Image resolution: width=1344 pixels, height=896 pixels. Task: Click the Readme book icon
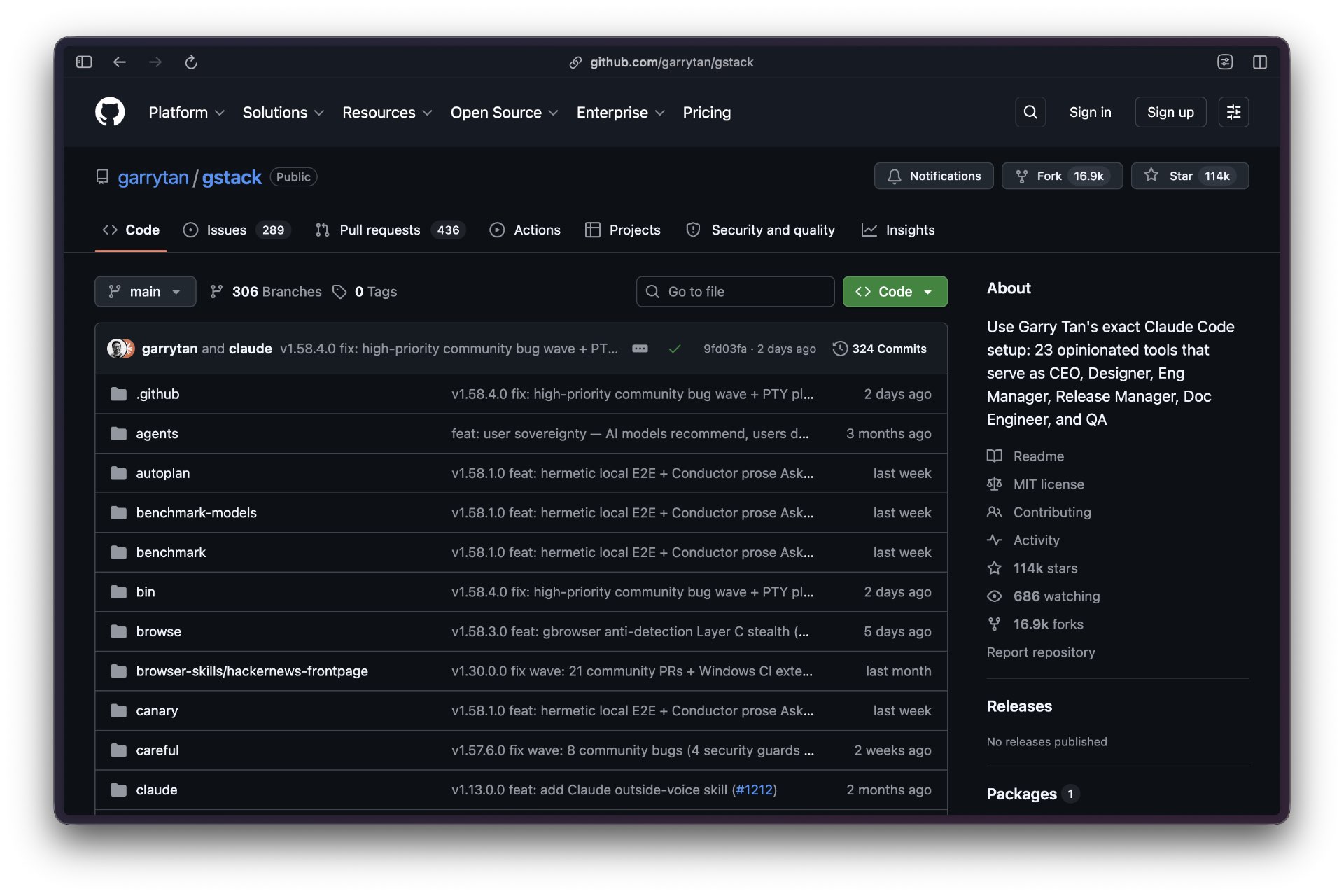pyautogui.click(x=995, y=456)
